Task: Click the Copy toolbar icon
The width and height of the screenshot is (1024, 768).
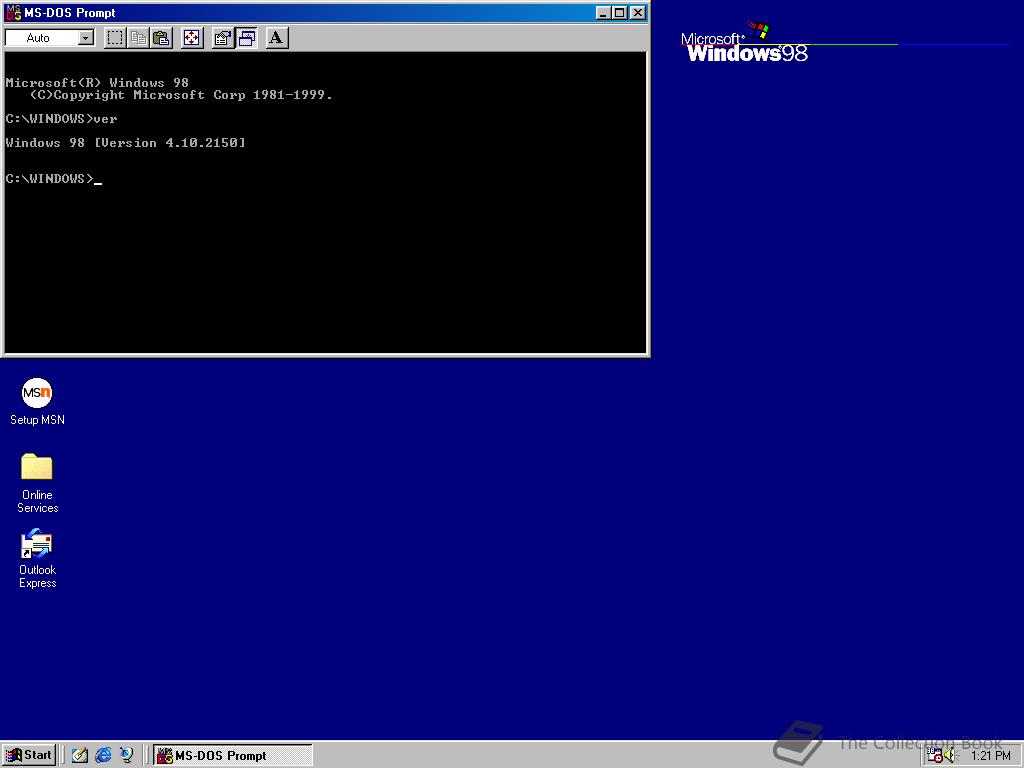Action: coord(138,38)
